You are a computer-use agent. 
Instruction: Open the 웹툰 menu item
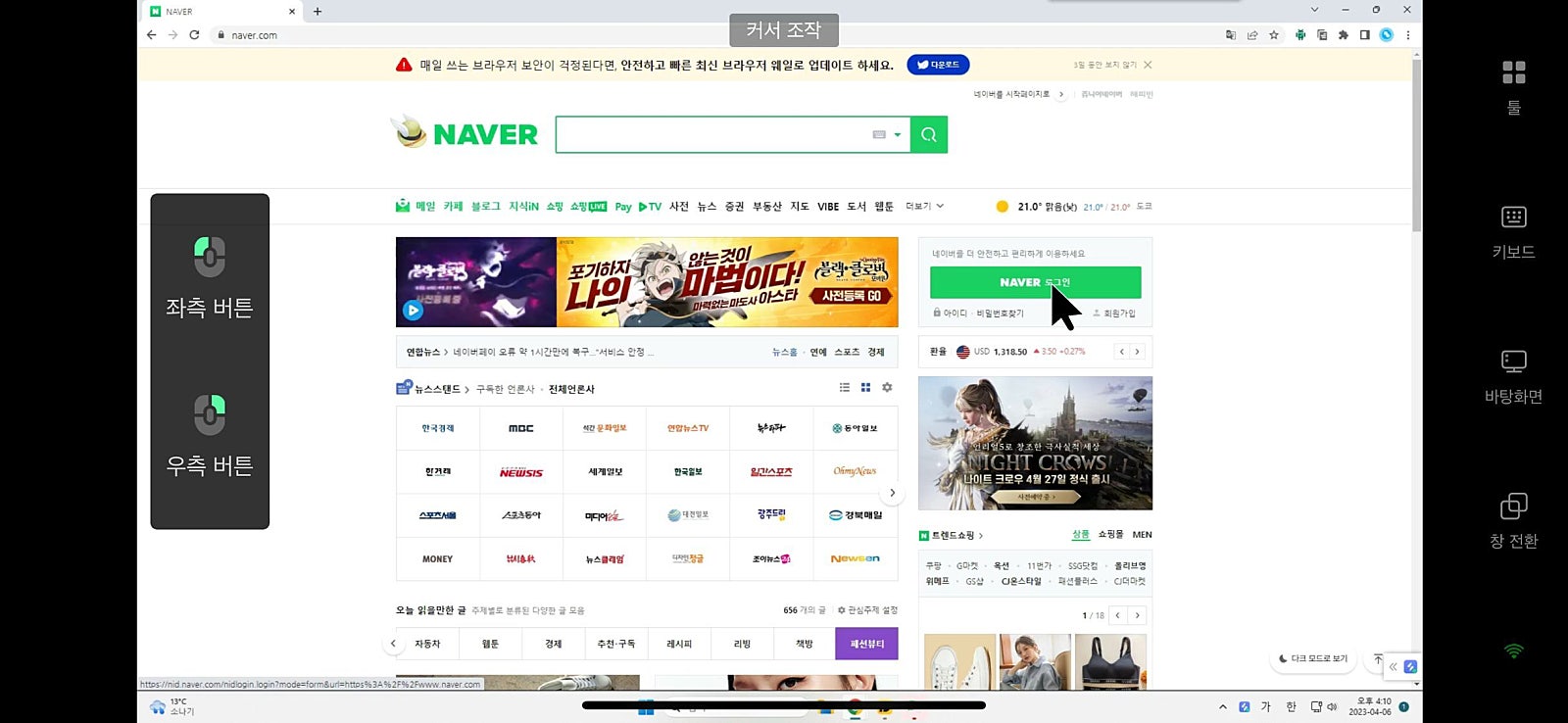884,207
